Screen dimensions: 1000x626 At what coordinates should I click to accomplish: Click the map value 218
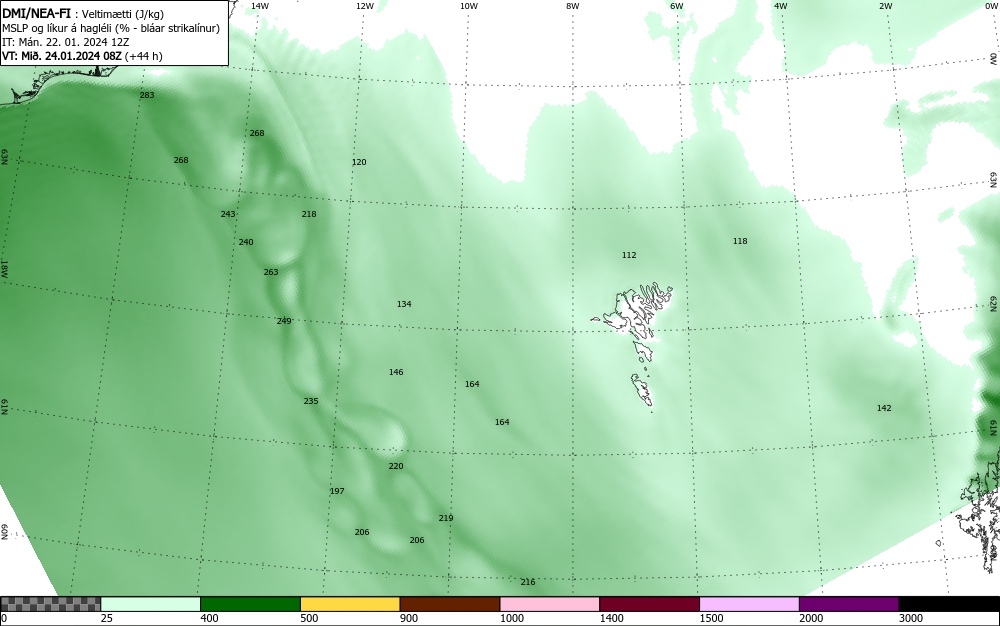(x=309, y=214)
